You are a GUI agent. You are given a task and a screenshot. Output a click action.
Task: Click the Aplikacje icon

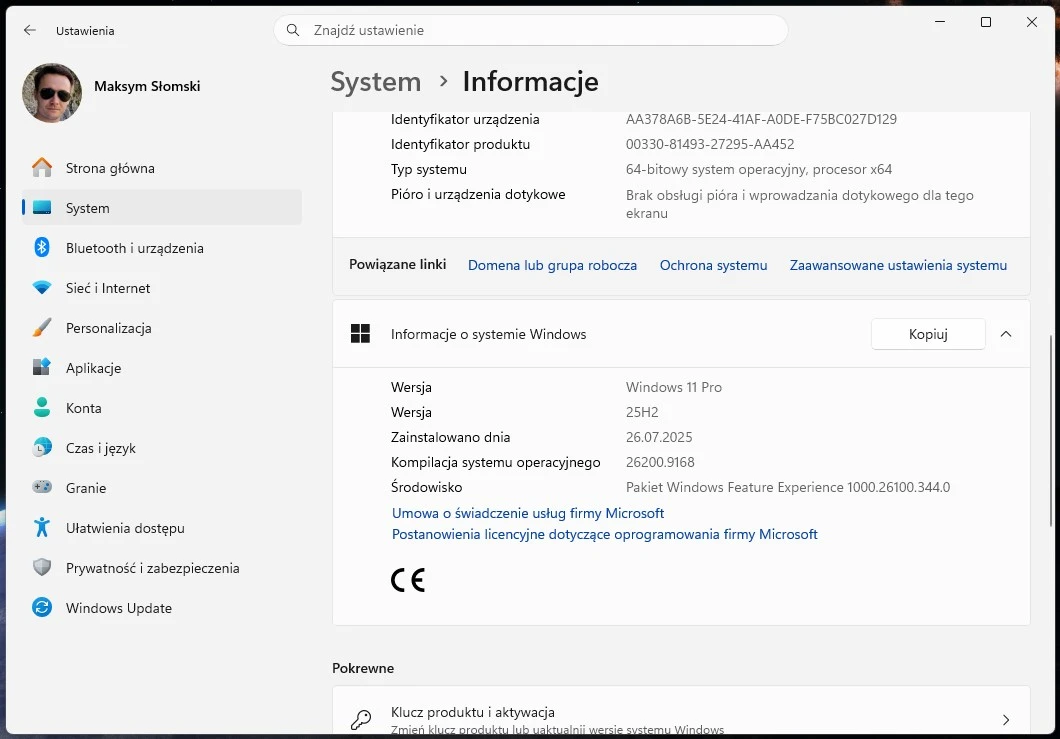(x=42, y=367)
